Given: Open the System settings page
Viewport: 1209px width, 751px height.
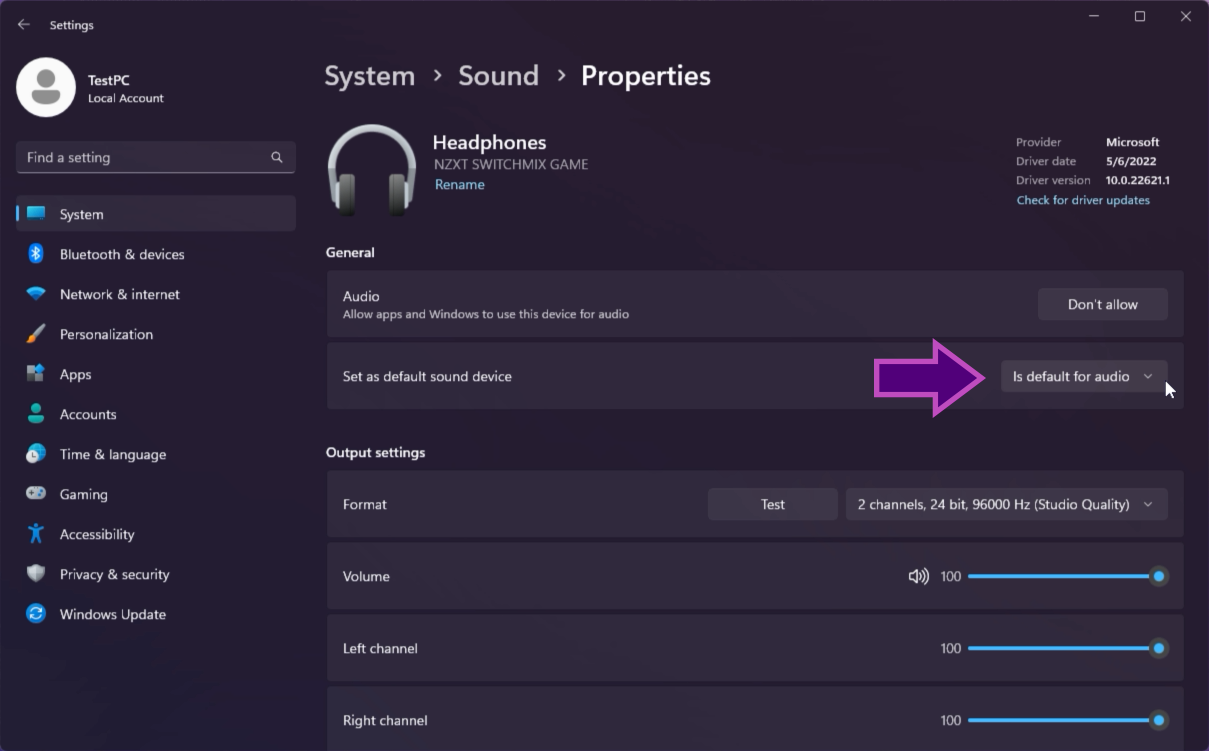Looking at the screenshot, I should coord(156,214).
